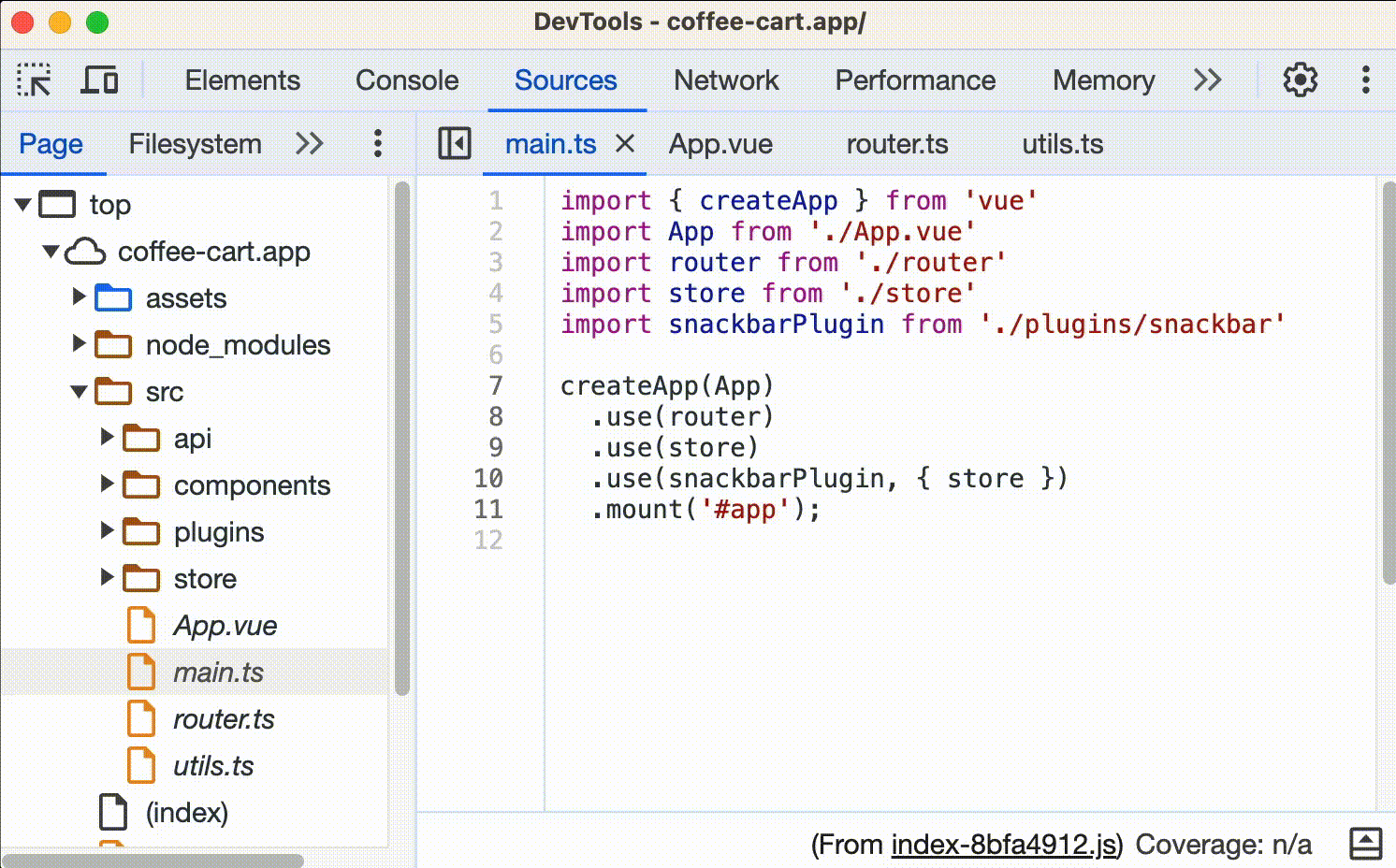Screen dimensions: 1396x868
Task: Click the components folder icon
Action: (x=141, y=485)
